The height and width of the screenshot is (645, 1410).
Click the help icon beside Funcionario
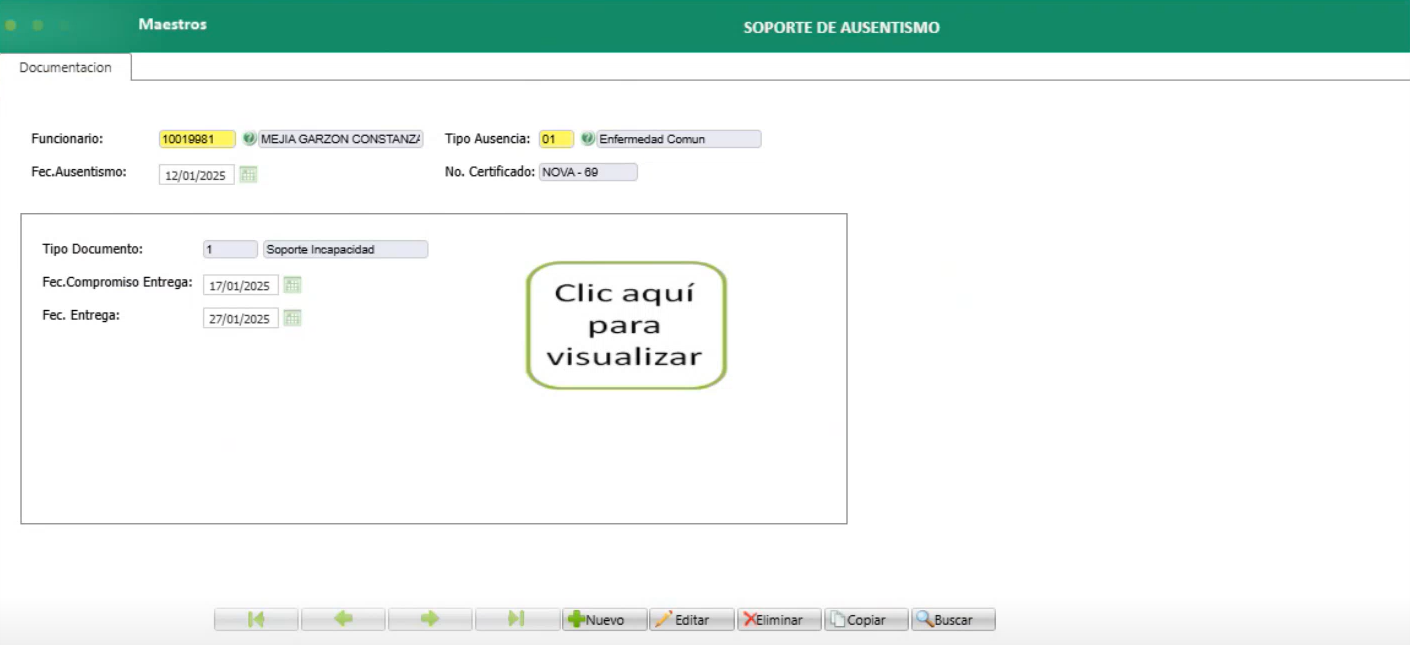tap(249, 138)
